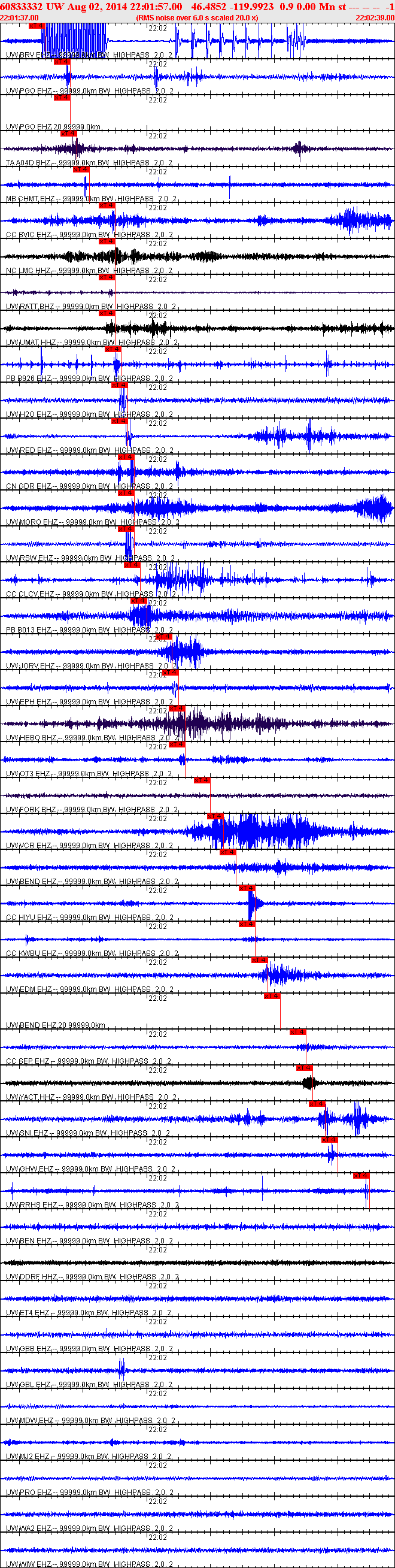Click the red pick marker on the CN.GDR trace
395x1568 pixels.
pos(125,457)
